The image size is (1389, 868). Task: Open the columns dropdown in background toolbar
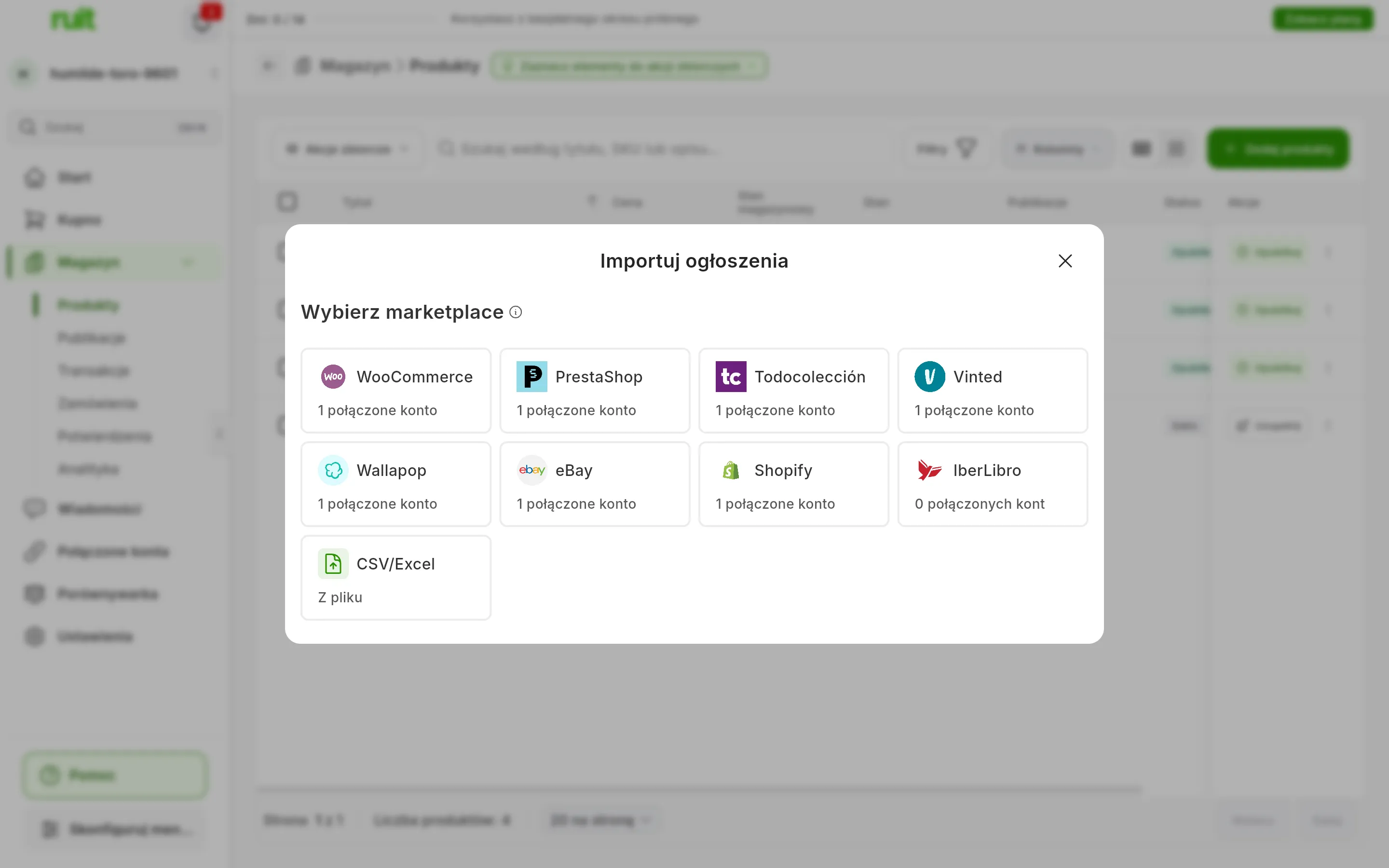(1057, 149)
